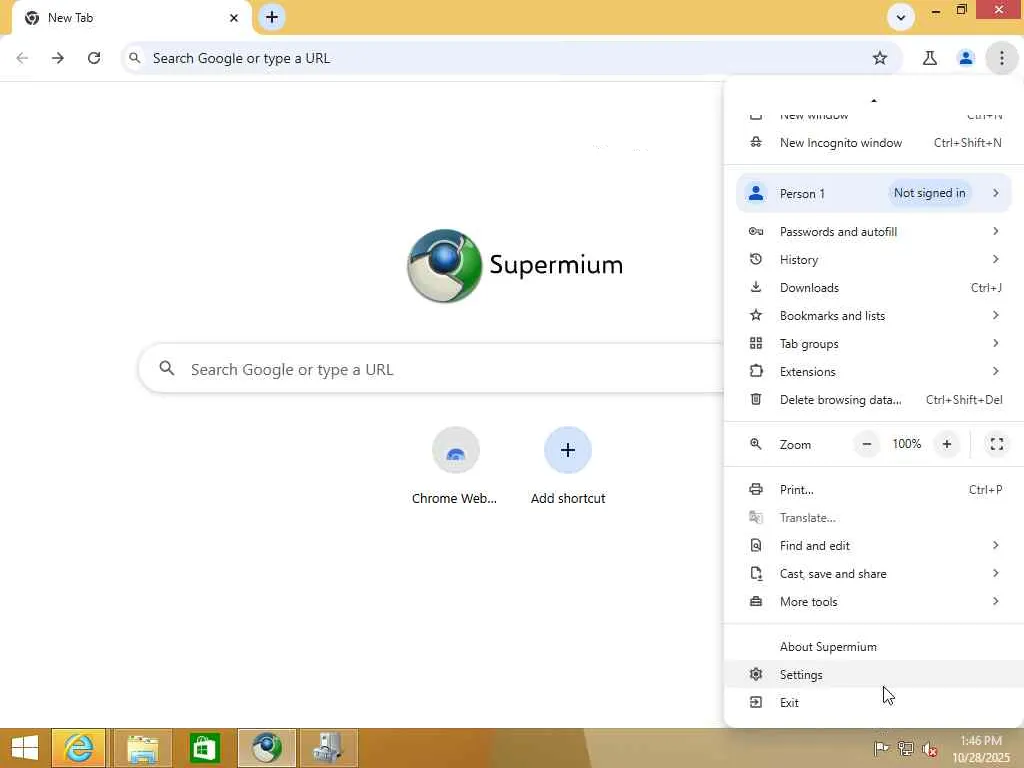1024x768 pixels.
Task: Open More tools submenu
Action: click(874, 601)
